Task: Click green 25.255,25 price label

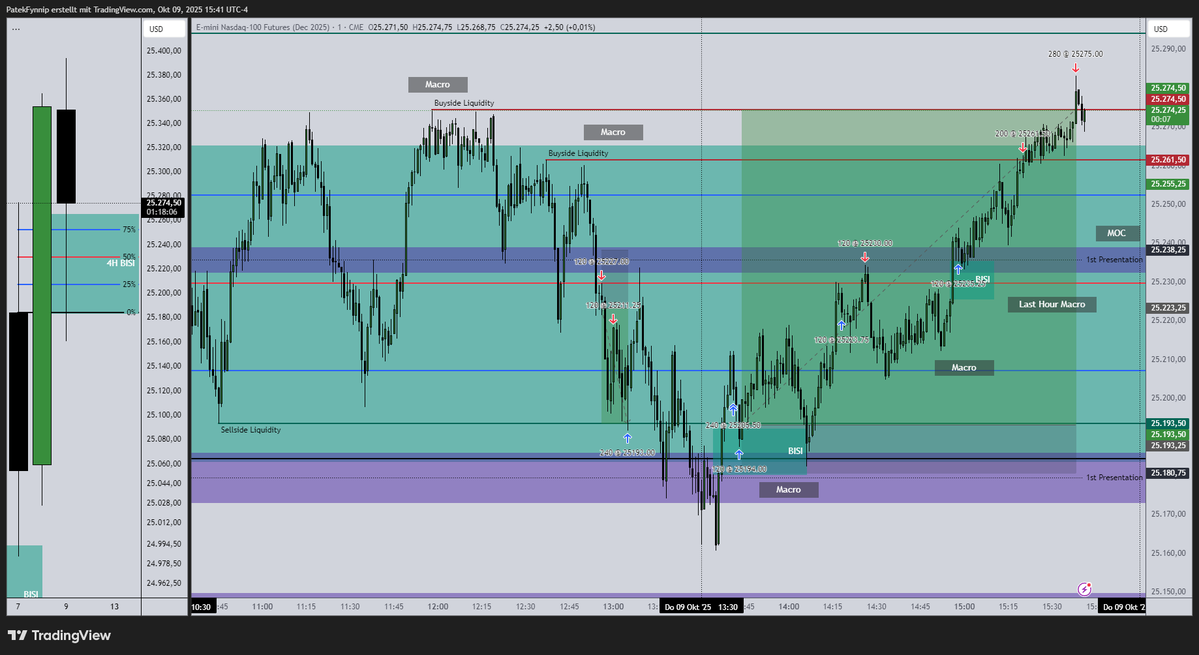Action: coord(1168,184)
